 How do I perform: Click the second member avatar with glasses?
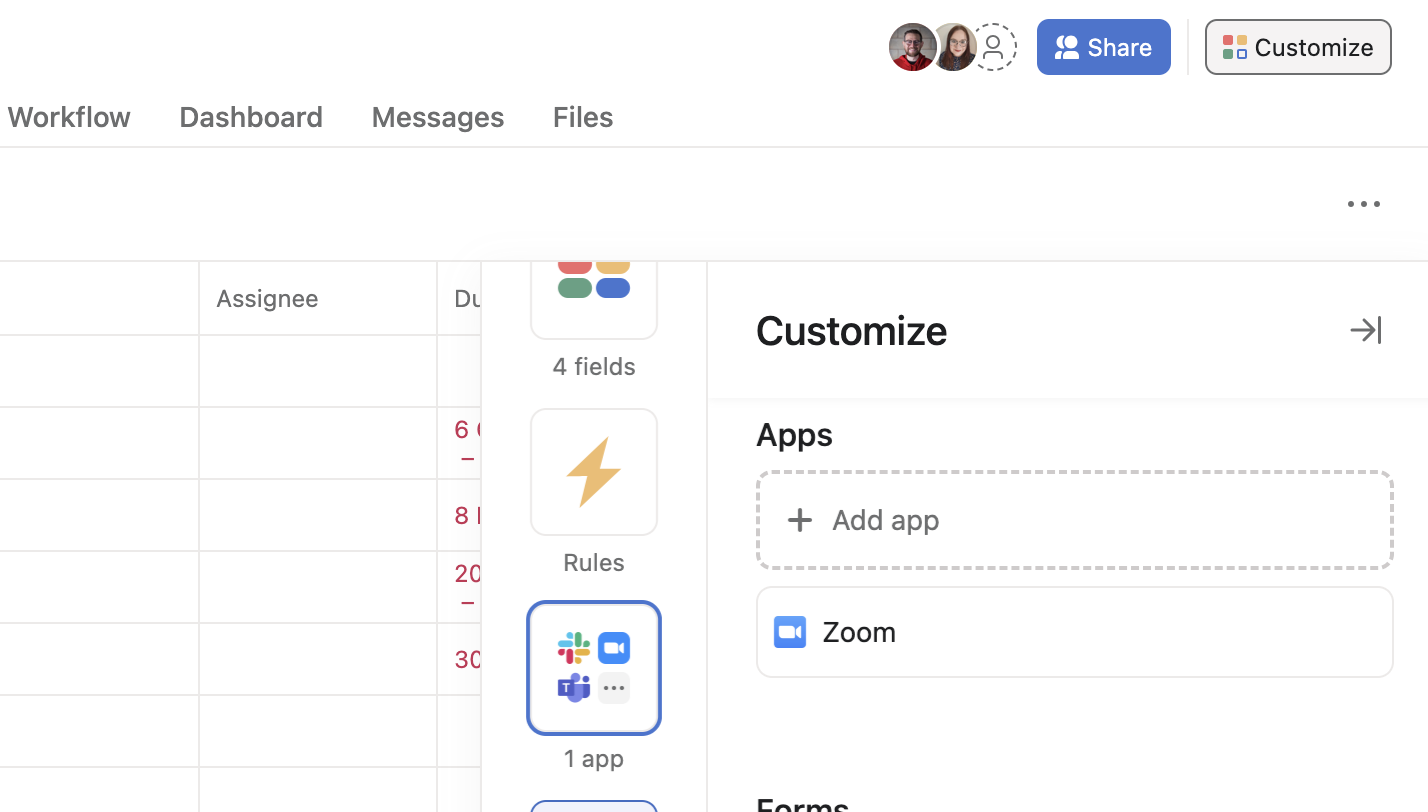954,47
